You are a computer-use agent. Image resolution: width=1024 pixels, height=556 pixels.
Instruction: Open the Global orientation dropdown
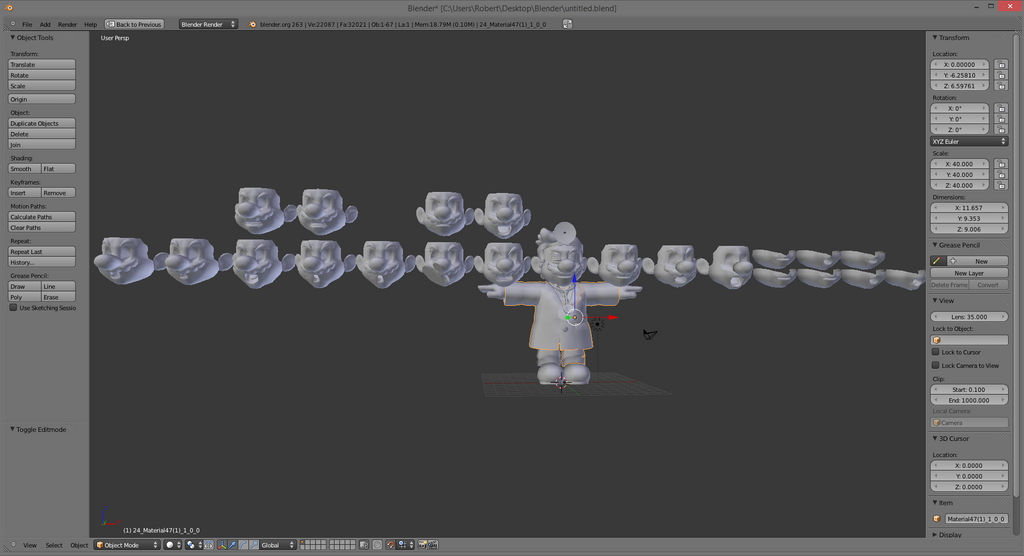[276, 545]
